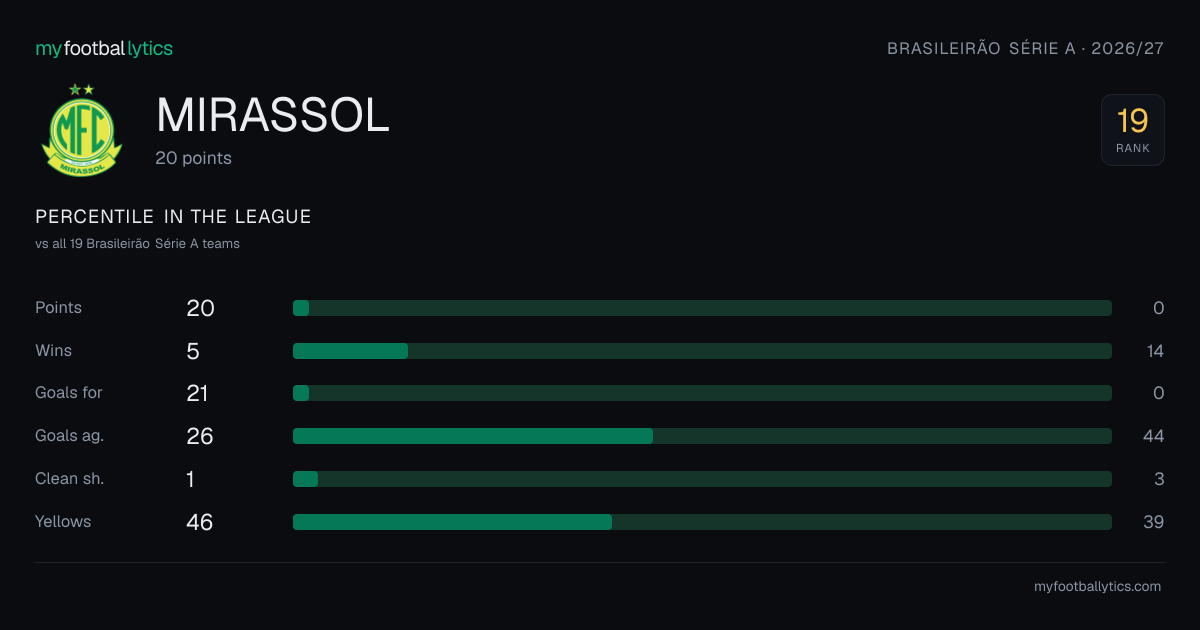Click the Wins value 5
Viewport: 1200px width, 630px height.
click(193, 351)
